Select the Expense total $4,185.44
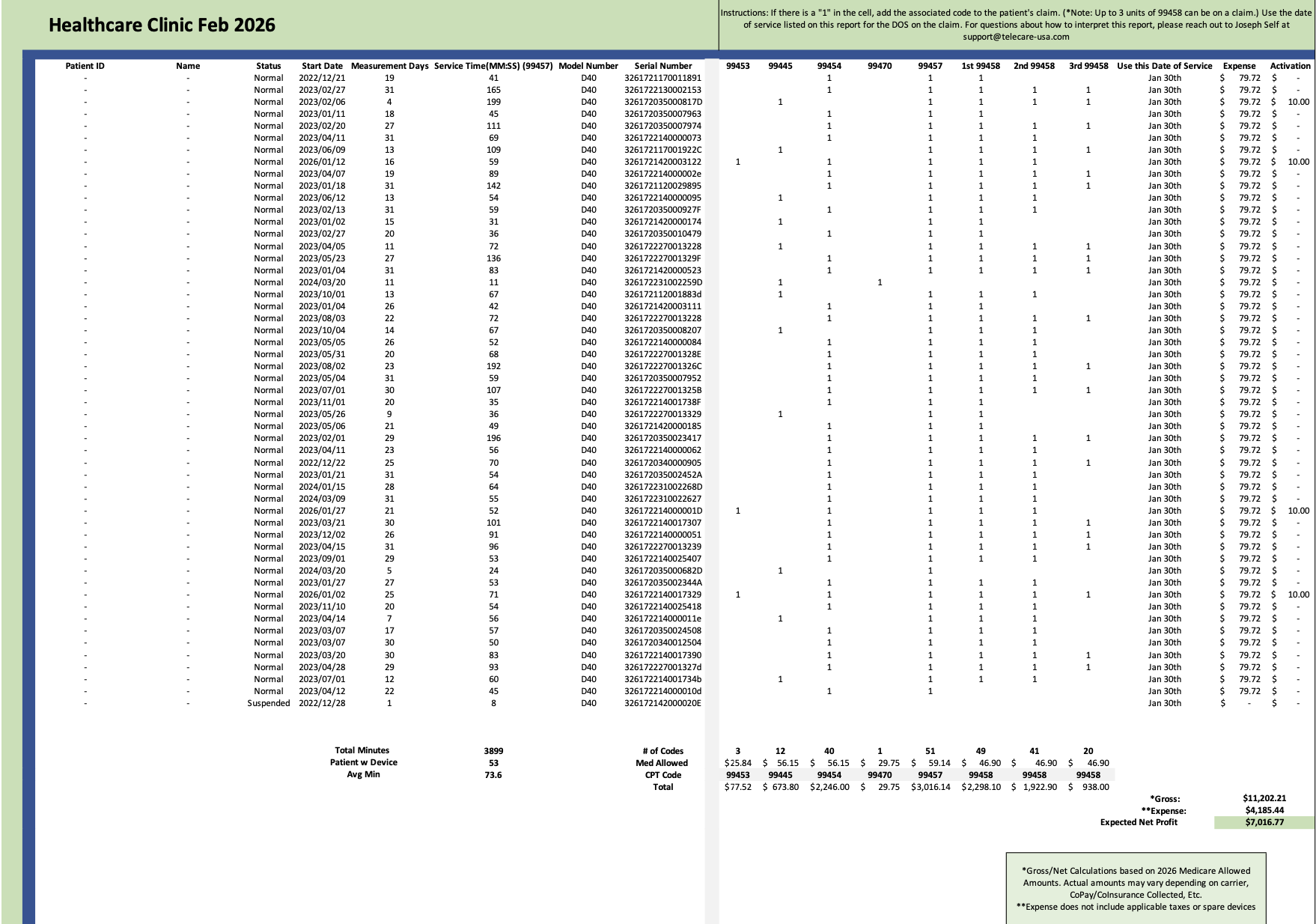 [1263, 810]
